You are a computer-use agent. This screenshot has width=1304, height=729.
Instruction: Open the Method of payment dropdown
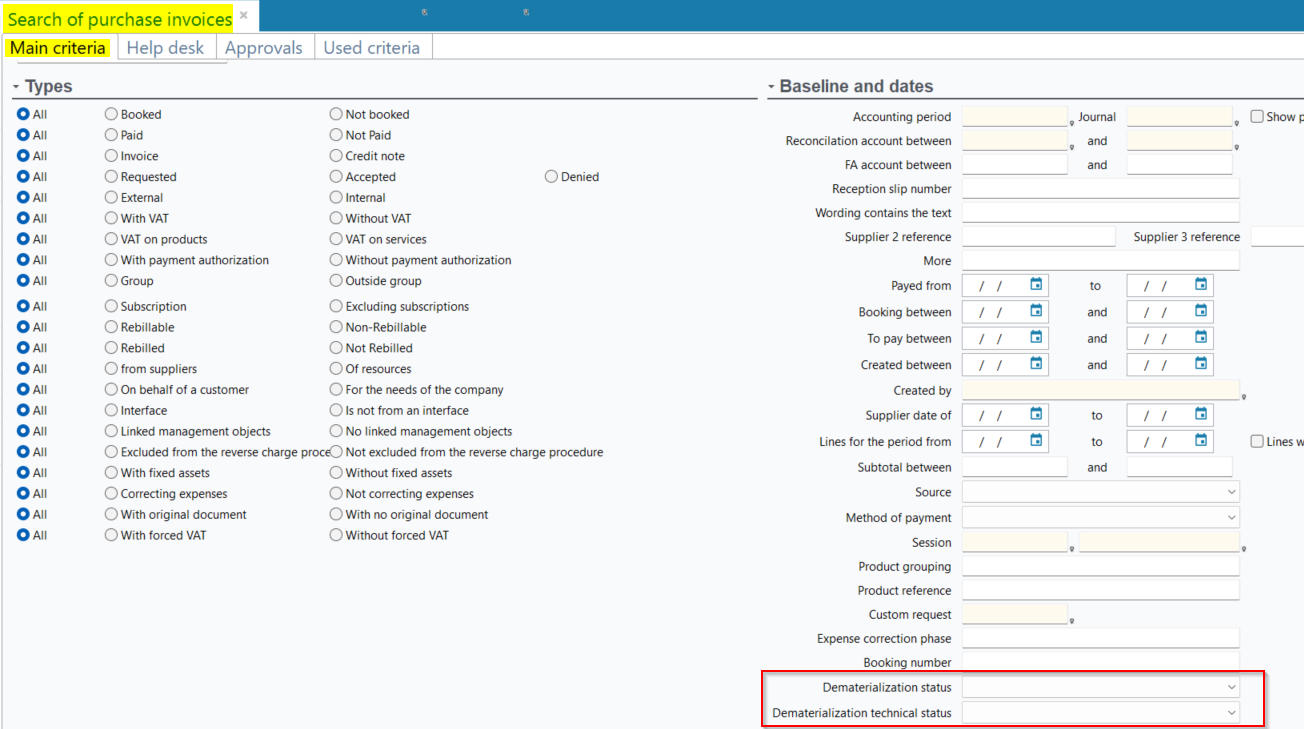1231,518
